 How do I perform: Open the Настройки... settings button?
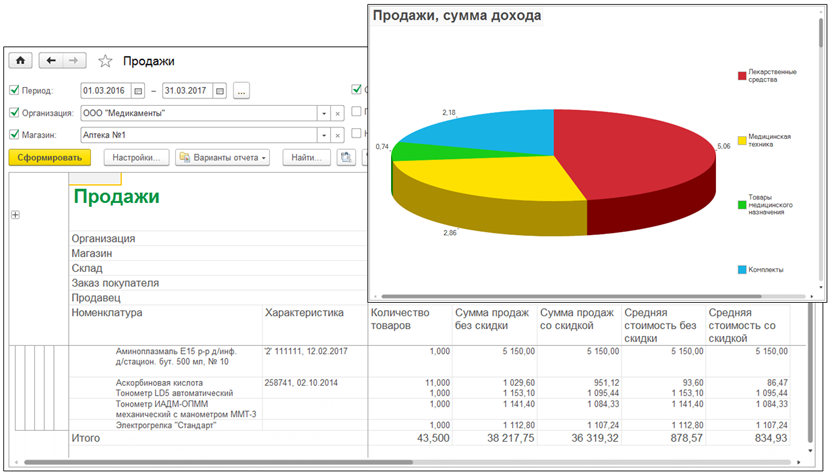pos(136,157)
